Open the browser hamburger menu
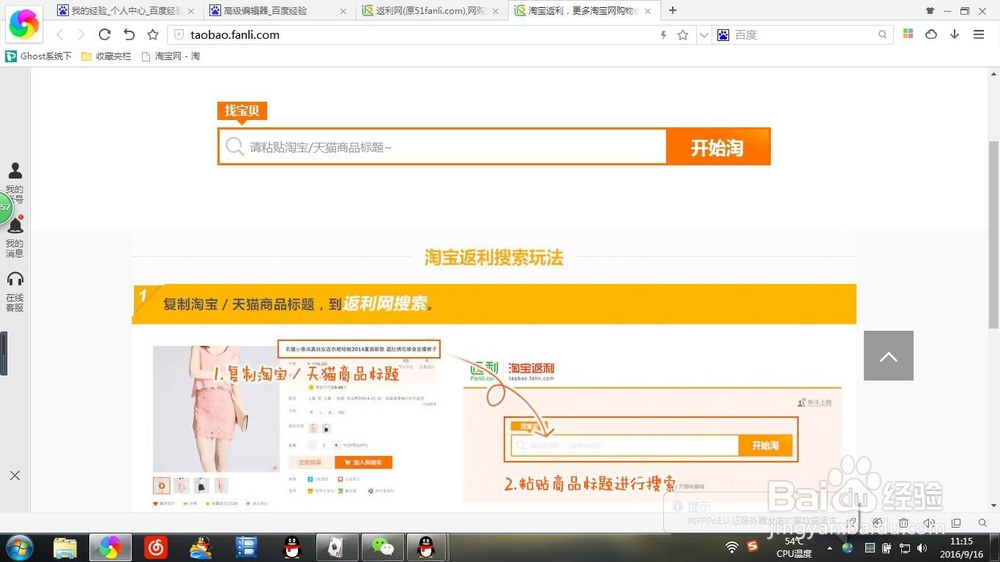Viewport: 1000px width, 562px height. click(x=978, y=34)
